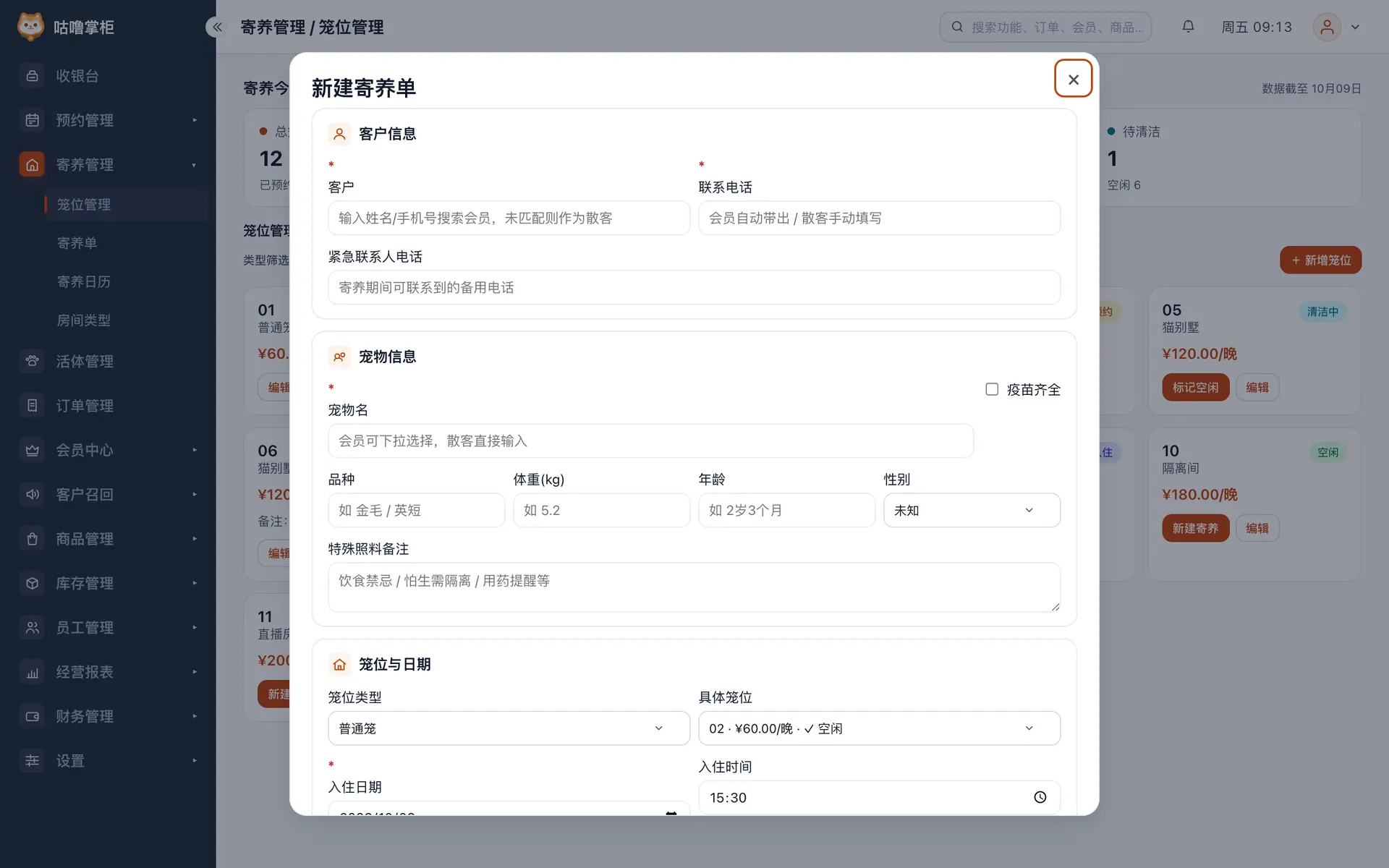1389x868 pixels.
Task: Click 空闲 status tag on cage 10
Action: pos(1328,453)
